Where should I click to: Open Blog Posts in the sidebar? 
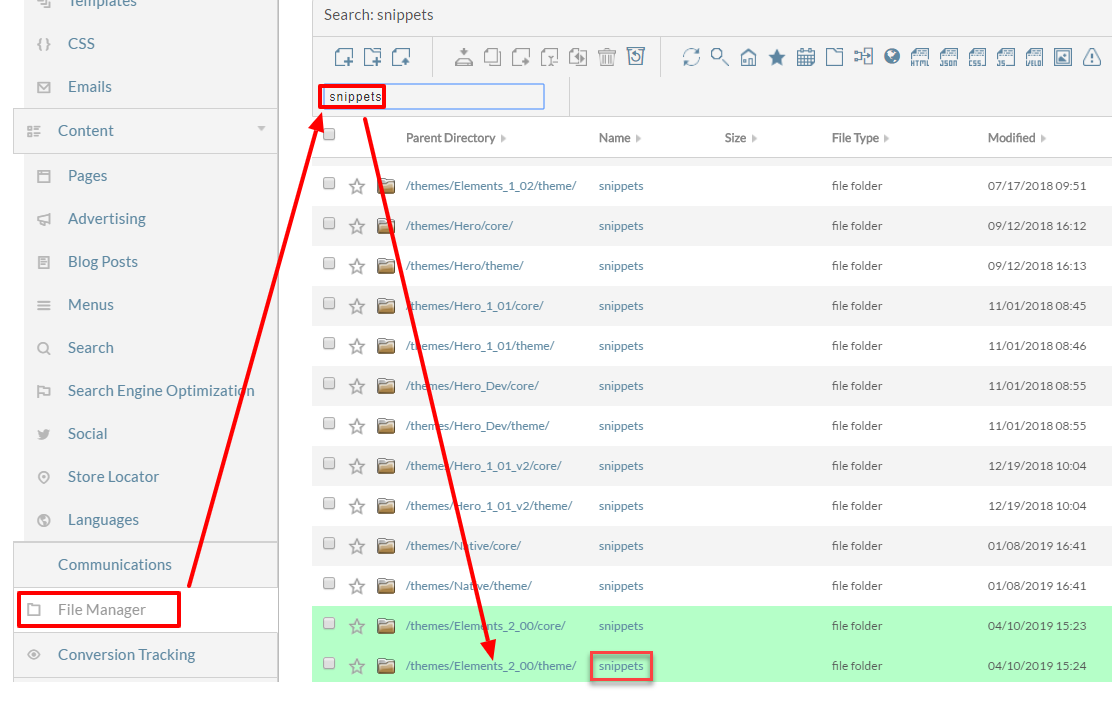click(103, 262)
